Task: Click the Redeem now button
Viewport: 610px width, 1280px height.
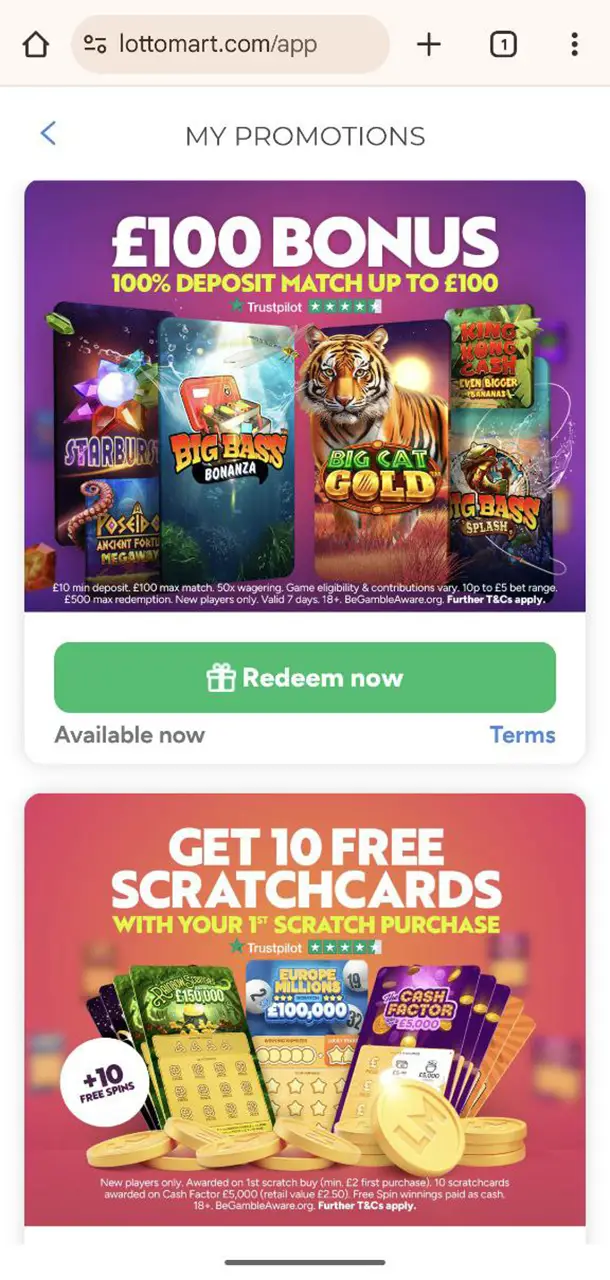Action: 305,677
